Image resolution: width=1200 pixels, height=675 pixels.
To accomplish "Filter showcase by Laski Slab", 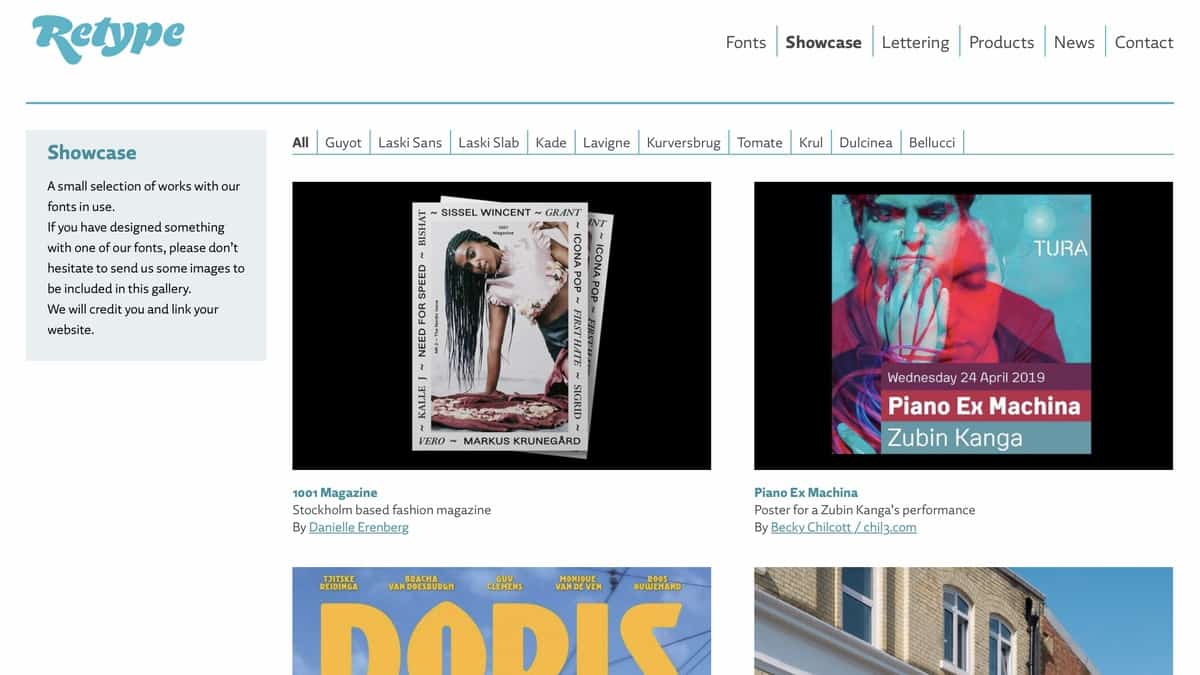I will pos(489,142).
